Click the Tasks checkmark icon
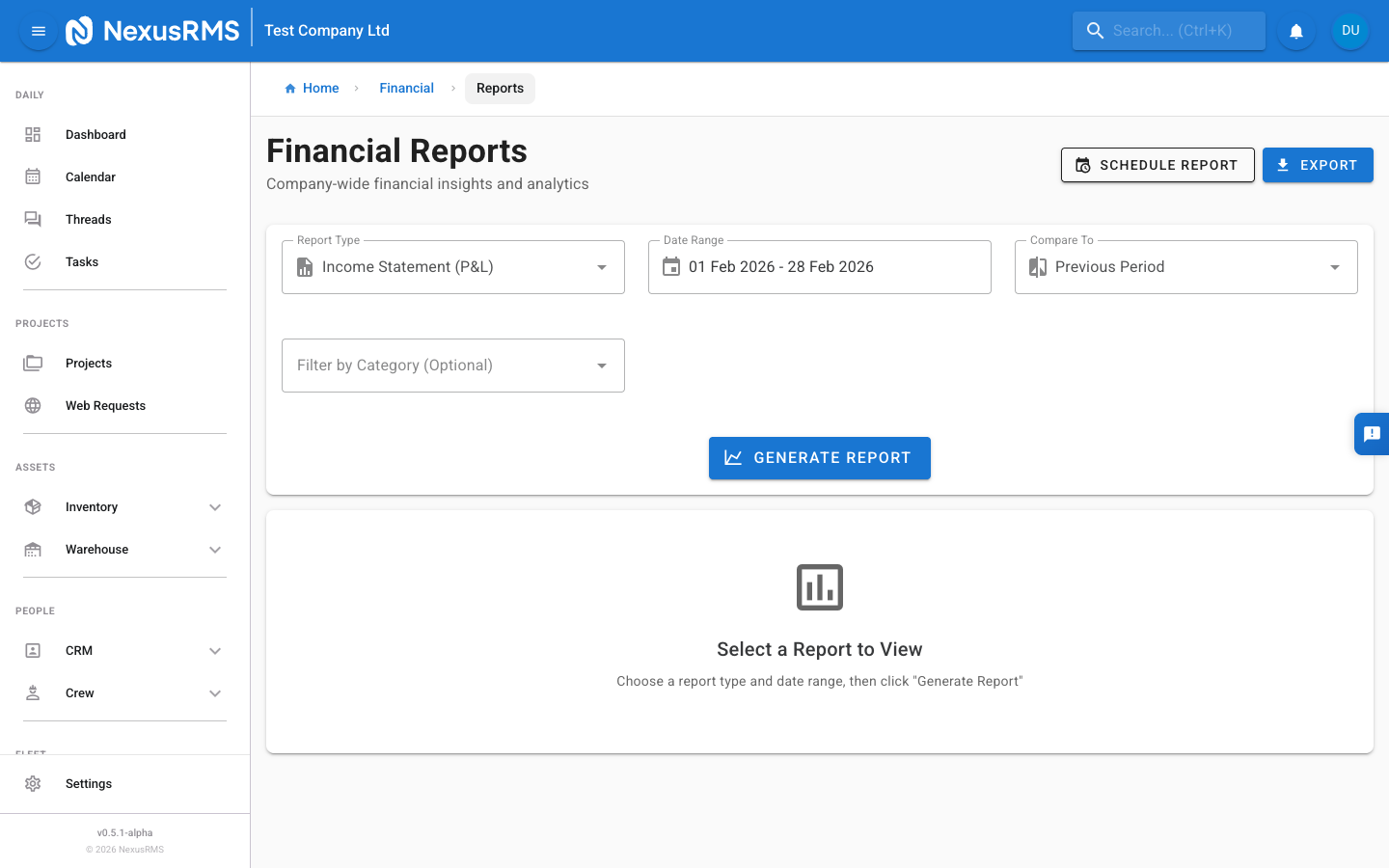The height and width of the screenshot is (868, 1389). click(x=33, y=261)
